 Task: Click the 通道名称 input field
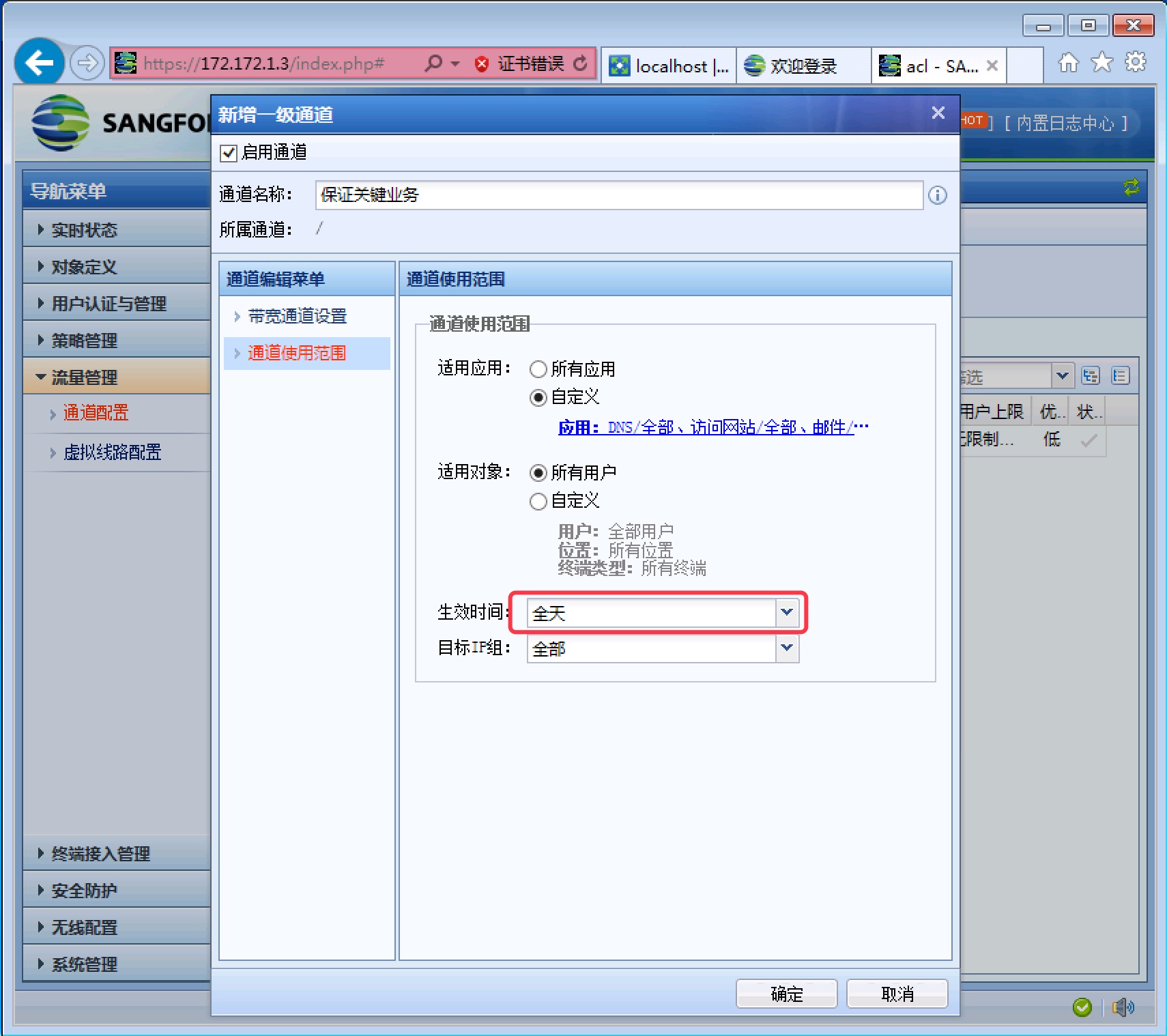[619, 195]
